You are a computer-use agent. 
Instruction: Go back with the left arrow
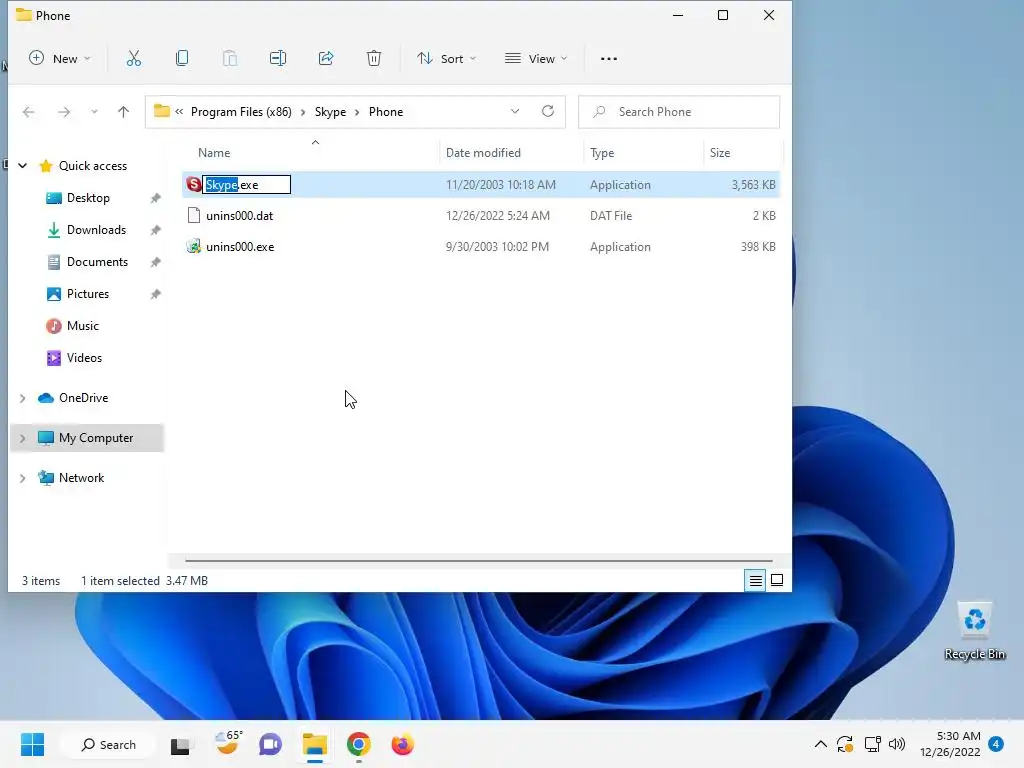28,112
